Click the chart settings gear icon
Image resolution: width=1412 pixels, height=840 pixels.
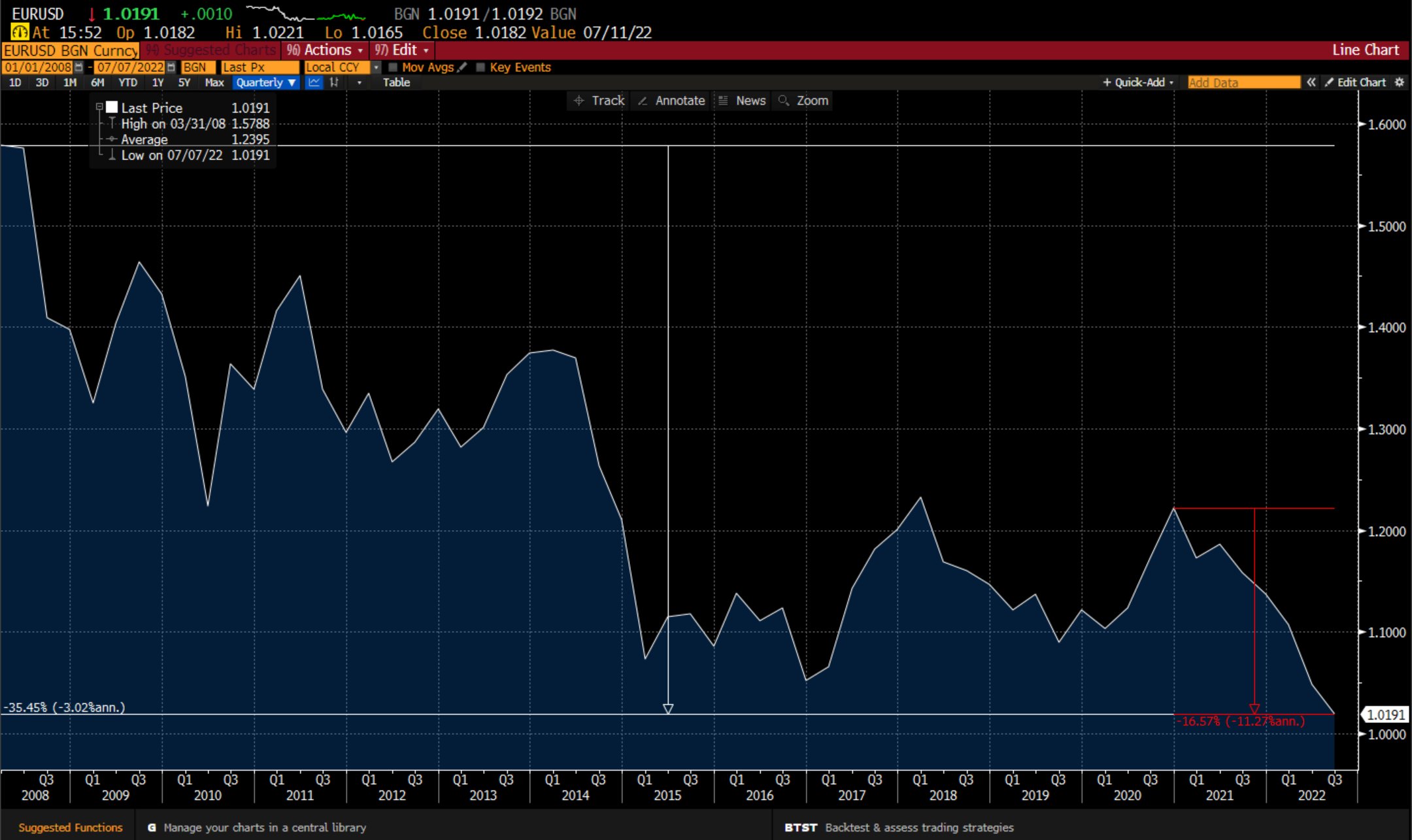click(x=1400, y=82)
